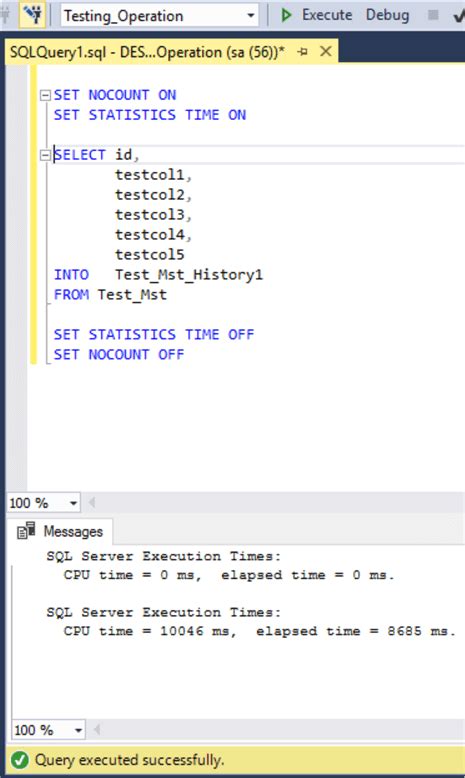Click the INTO keyword in the query
The height and width of the screenshot is (778, 465).
tap(71, 275)
